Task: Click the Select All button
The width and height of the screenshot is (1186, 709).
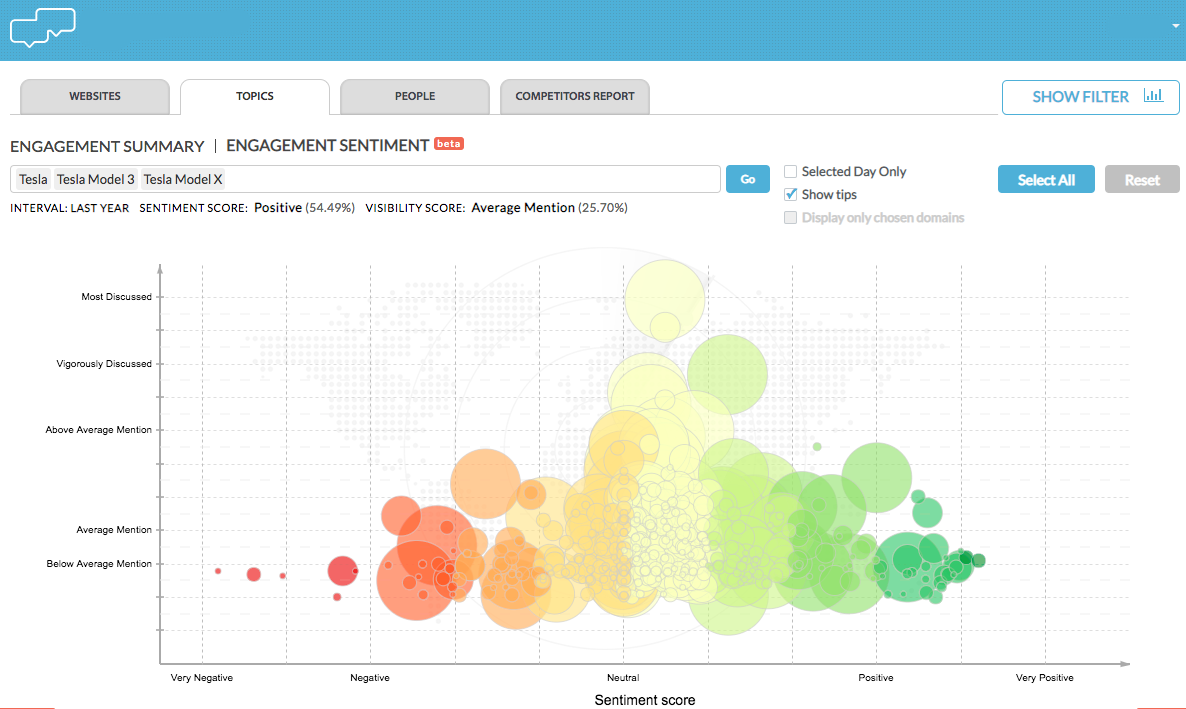Action: point(1046,180)
